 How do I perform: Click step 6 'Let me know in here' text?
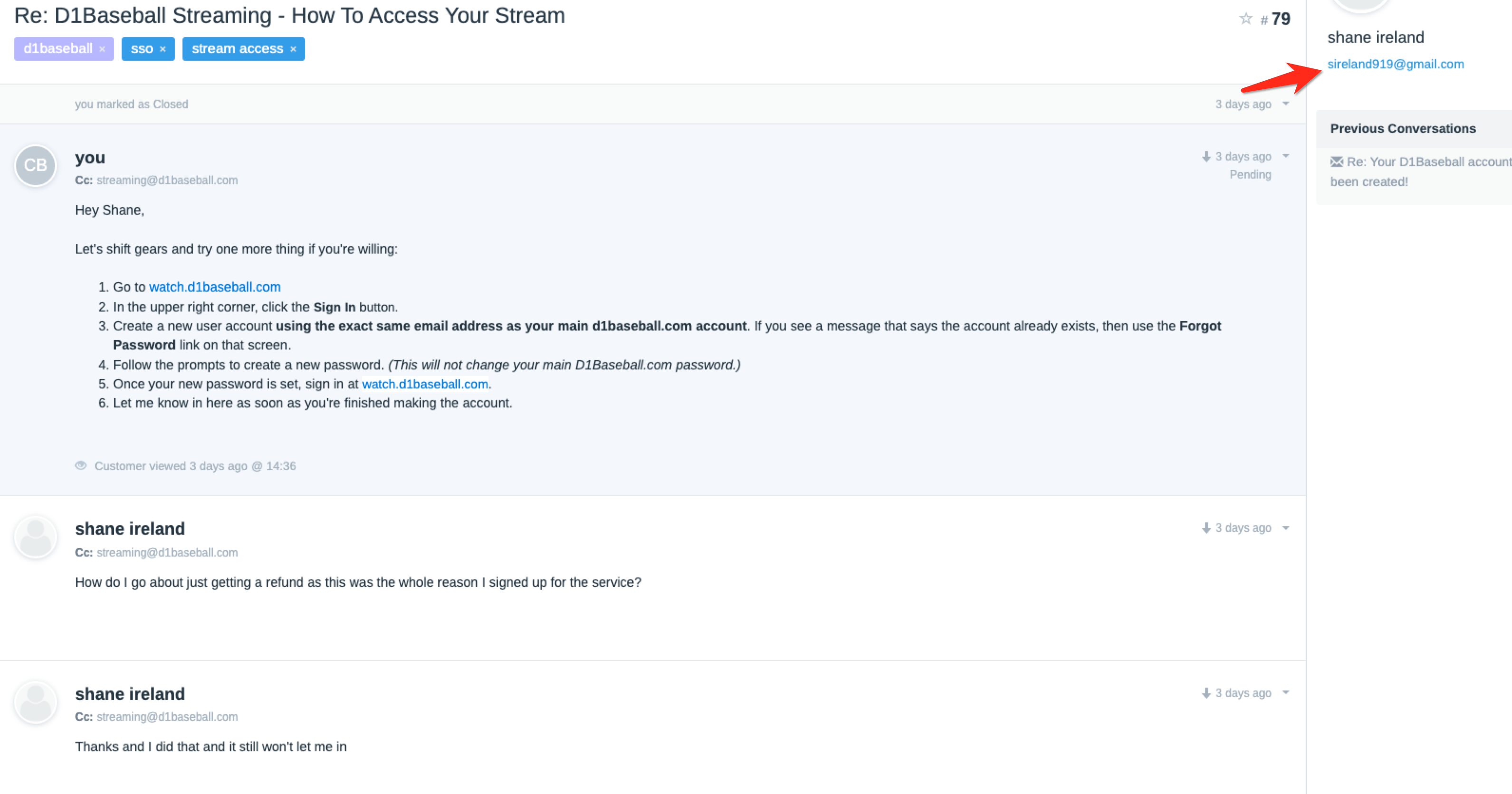click(x=313, y=403)
